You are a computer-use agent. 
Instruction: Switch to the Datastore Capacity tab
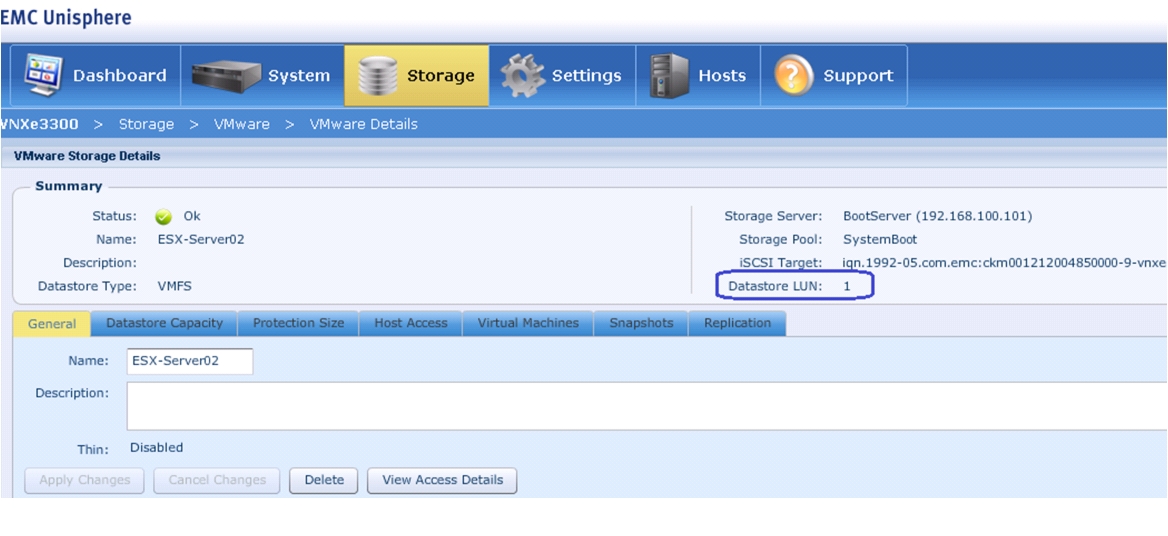(x=165, y=323)
